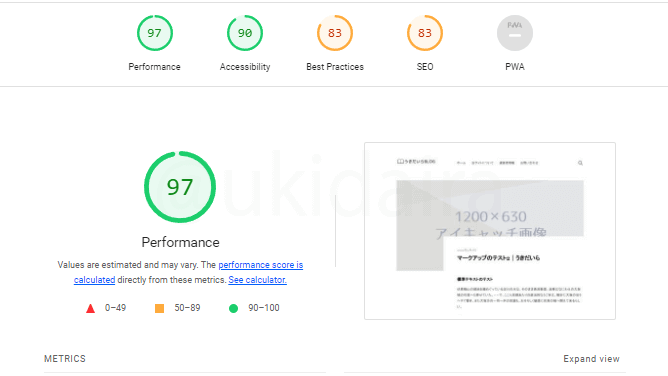
Task: Click the grey PWA gauge icon
Action: coord(515,33)
